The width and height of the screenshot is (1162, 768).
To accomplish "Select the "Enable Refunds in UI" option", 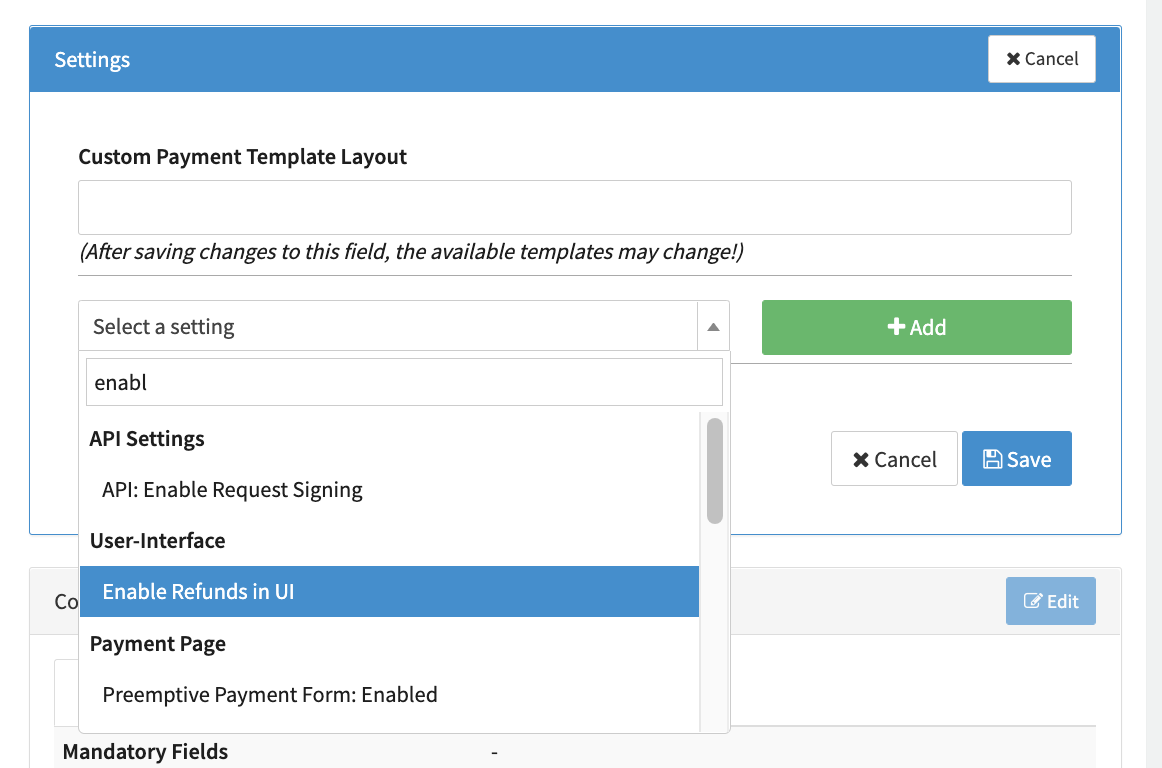I will tap(198, 592).
